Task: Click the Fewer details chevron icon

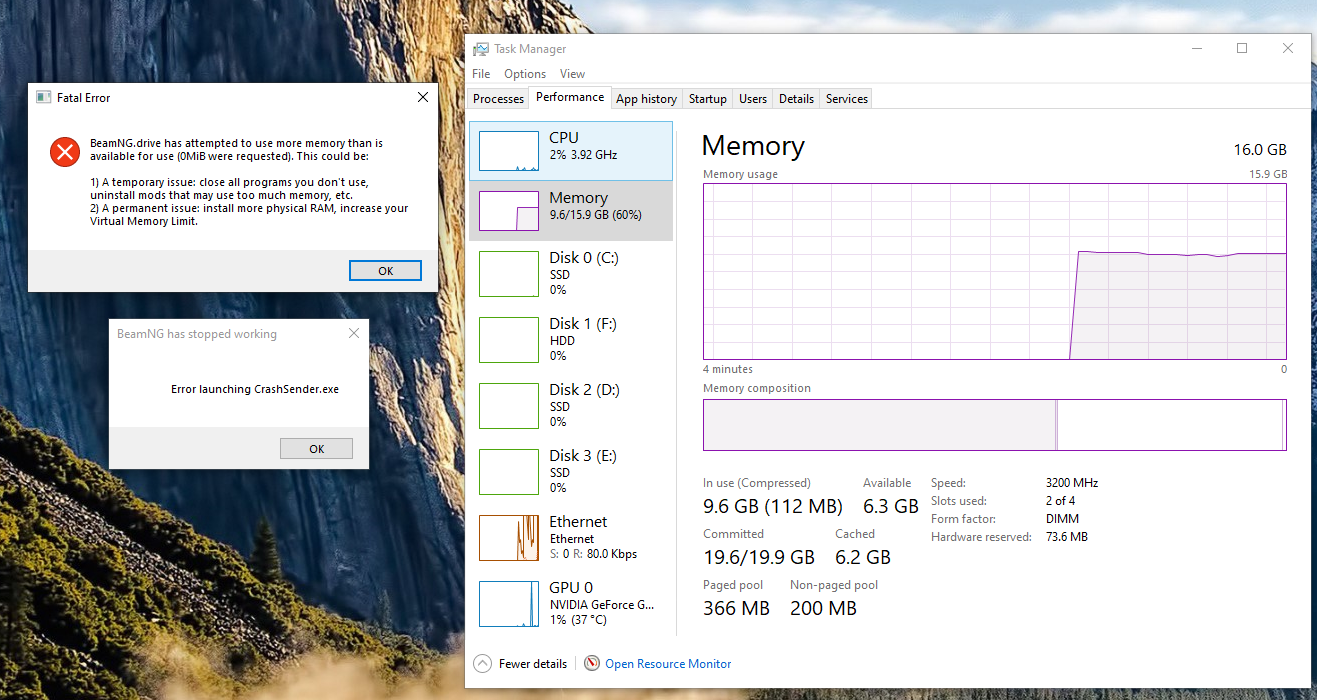Action: pos(483,663)
